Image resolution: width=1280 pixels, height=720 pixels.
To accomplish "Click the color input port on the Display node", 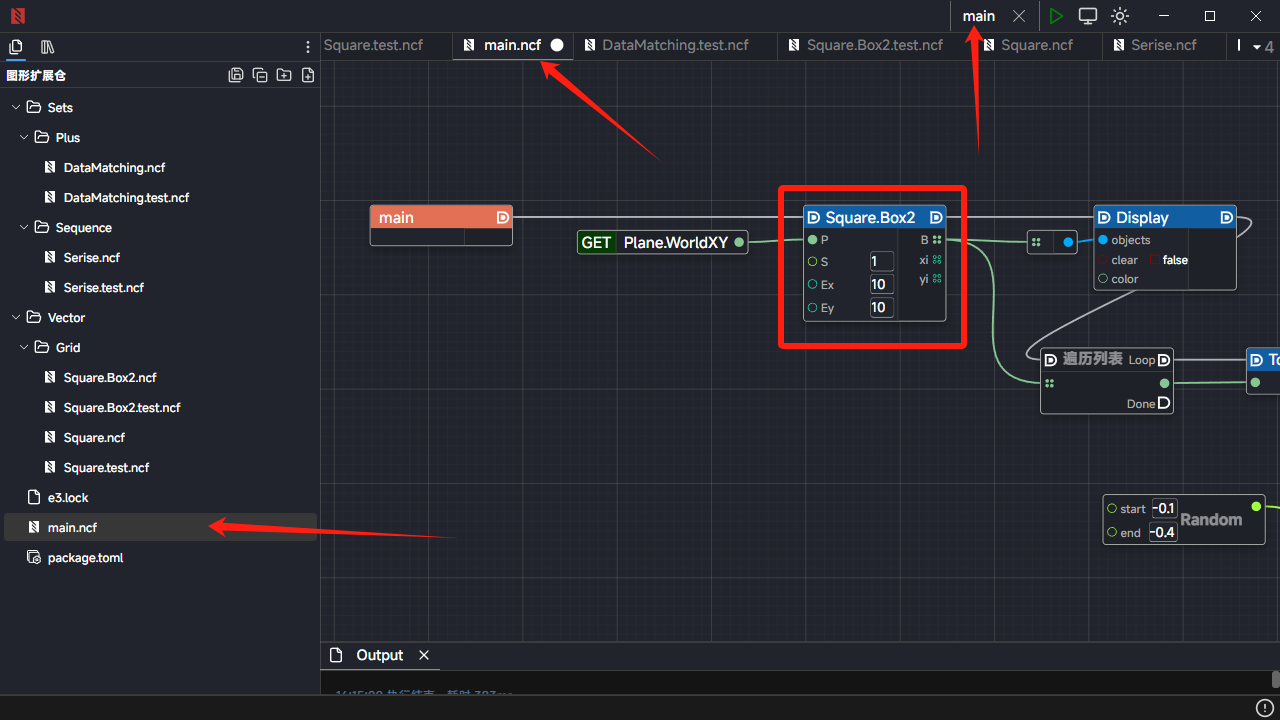I will (1103, 279).
